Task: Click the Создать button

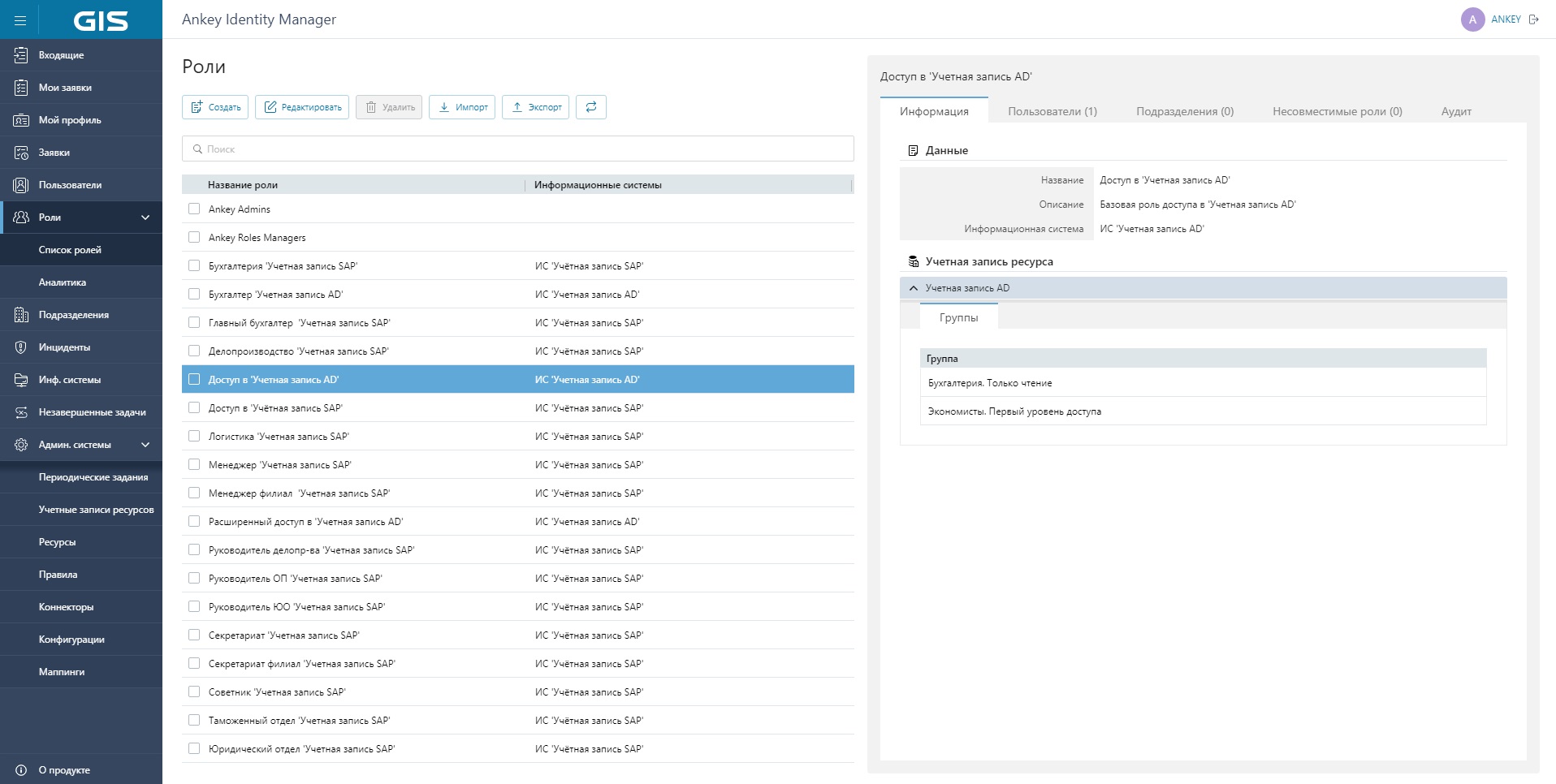Action: (x=215, y=107)
